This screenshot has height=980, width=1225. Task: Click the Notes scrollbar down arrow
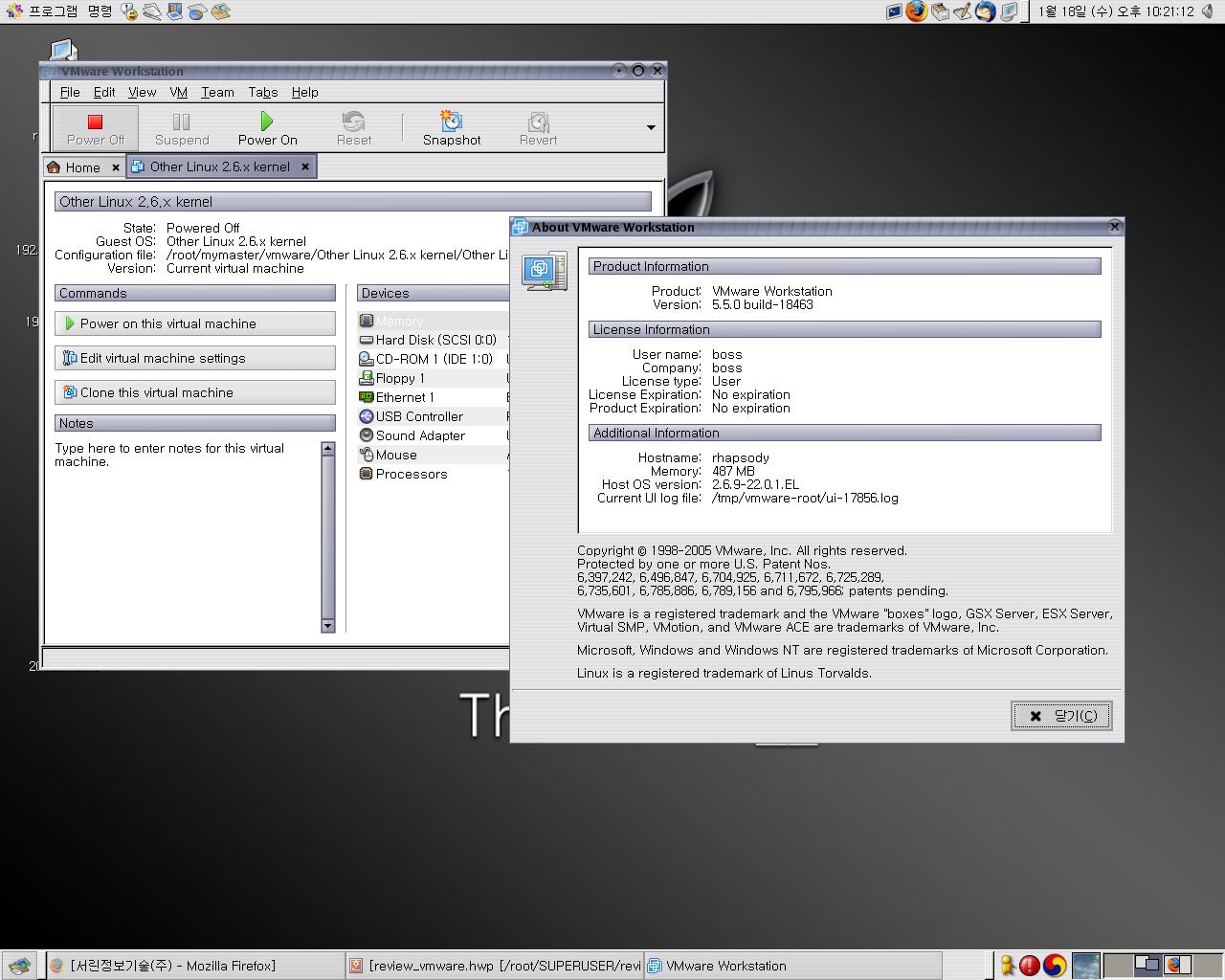(328, 626)
